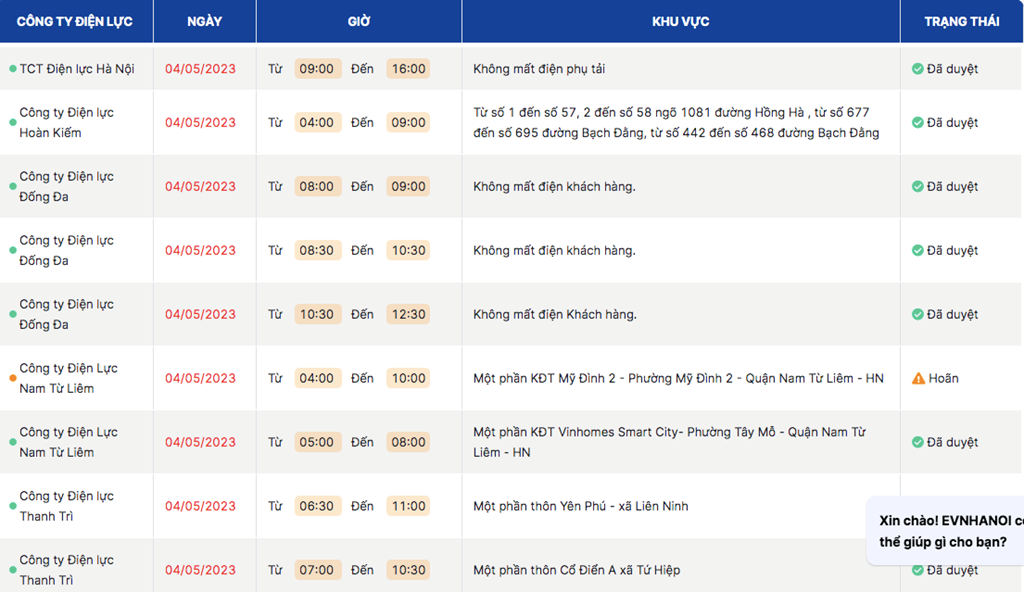Click the 06:30 start time for Yên Phú row
1024x592 pixels.
point(317,506)
